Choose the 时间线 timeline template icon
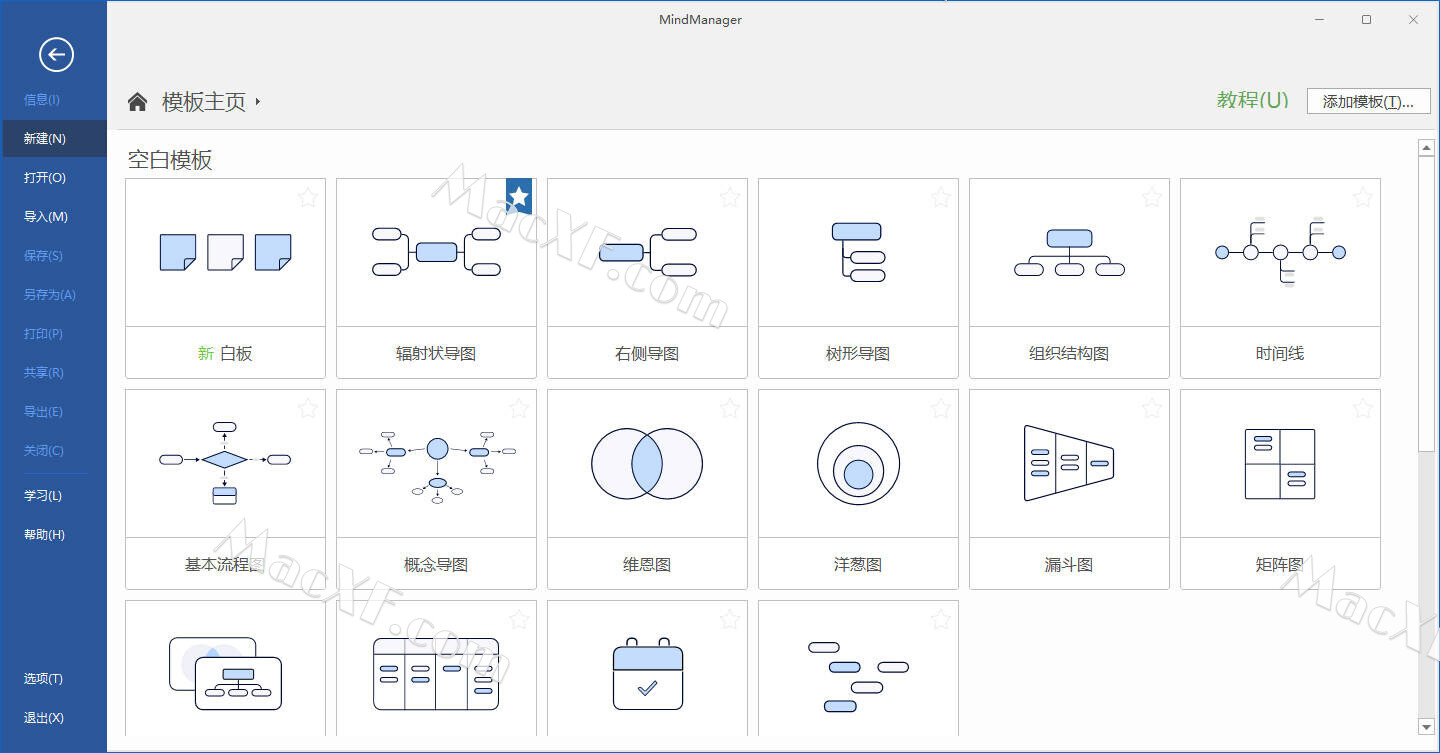 tap(1280, 252)
